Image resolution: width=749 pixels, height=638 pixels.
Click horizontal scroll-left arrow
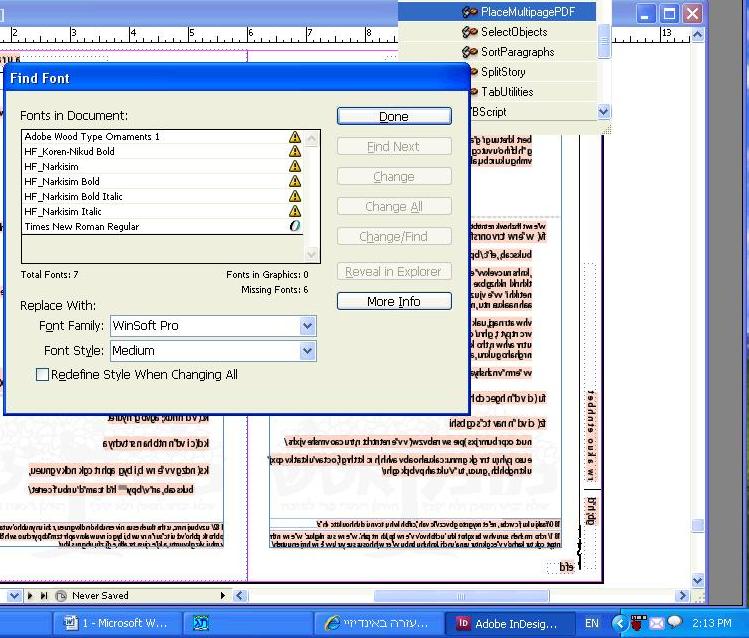point(240,595)
